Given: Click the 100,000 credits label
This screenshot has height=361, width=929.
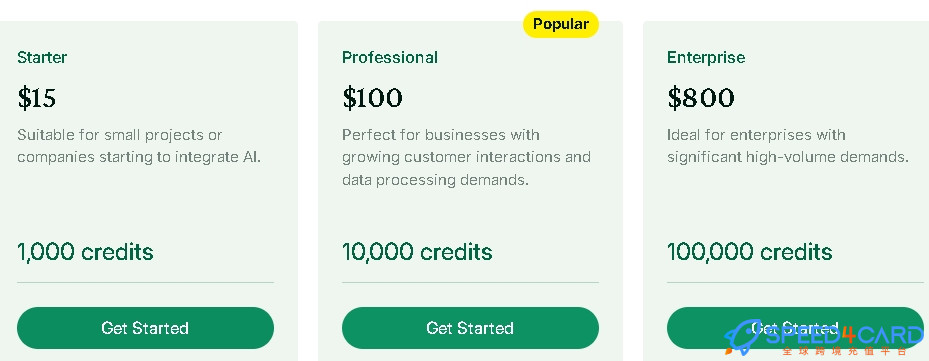Looking at the screenshot, I should click(x=749, y=252).
